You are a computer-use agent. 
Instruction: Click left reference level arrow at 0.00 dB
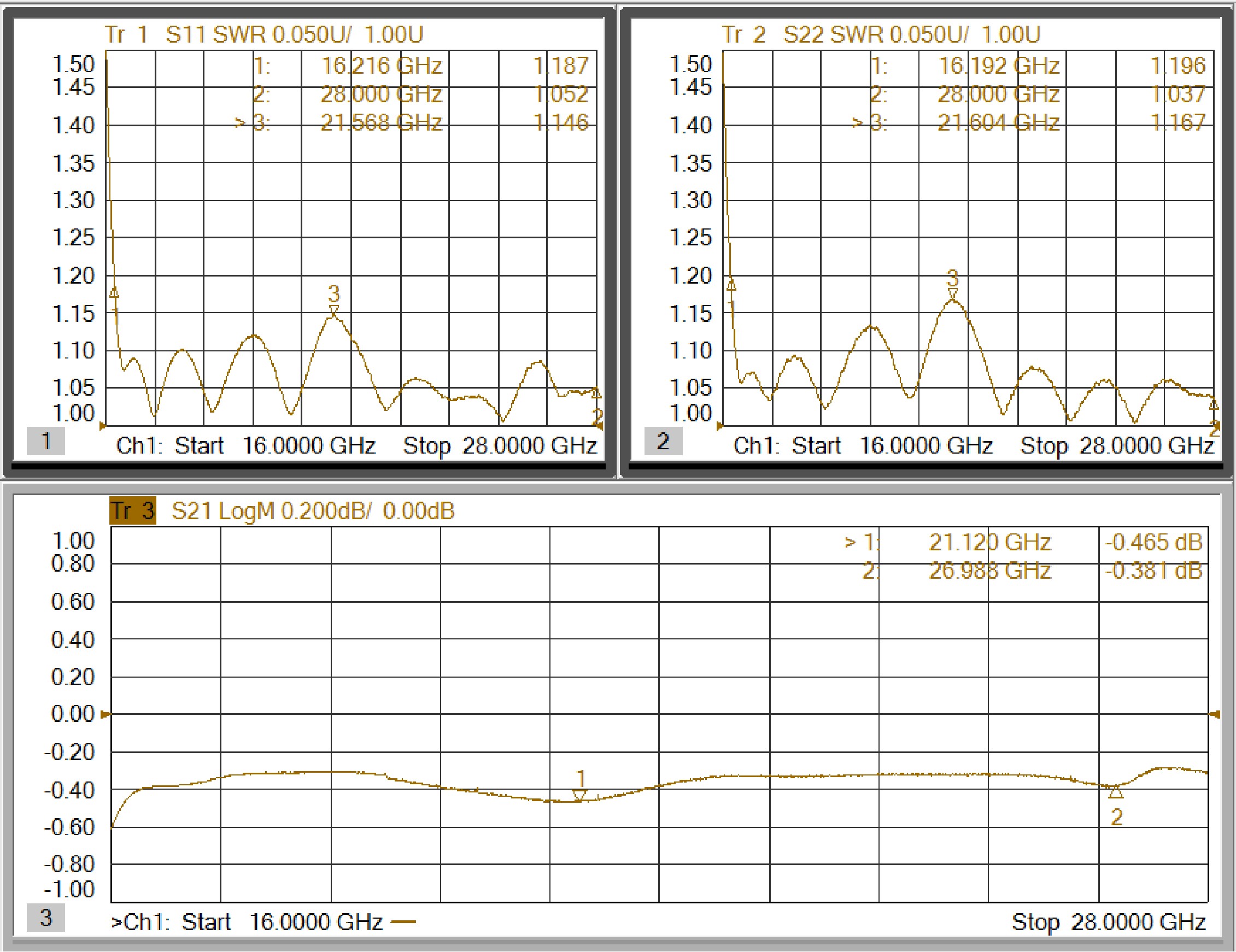click(105, 715)
